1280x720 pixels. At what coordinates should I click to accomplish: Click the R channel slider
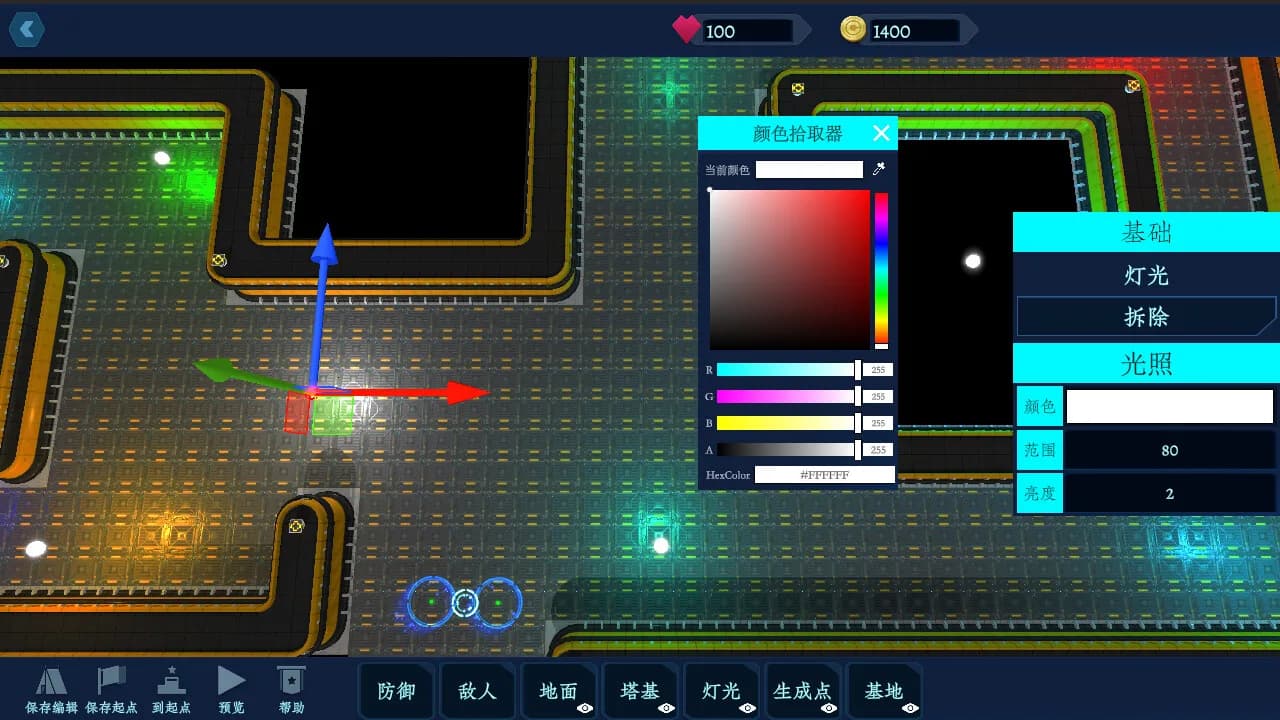point(788,370)
